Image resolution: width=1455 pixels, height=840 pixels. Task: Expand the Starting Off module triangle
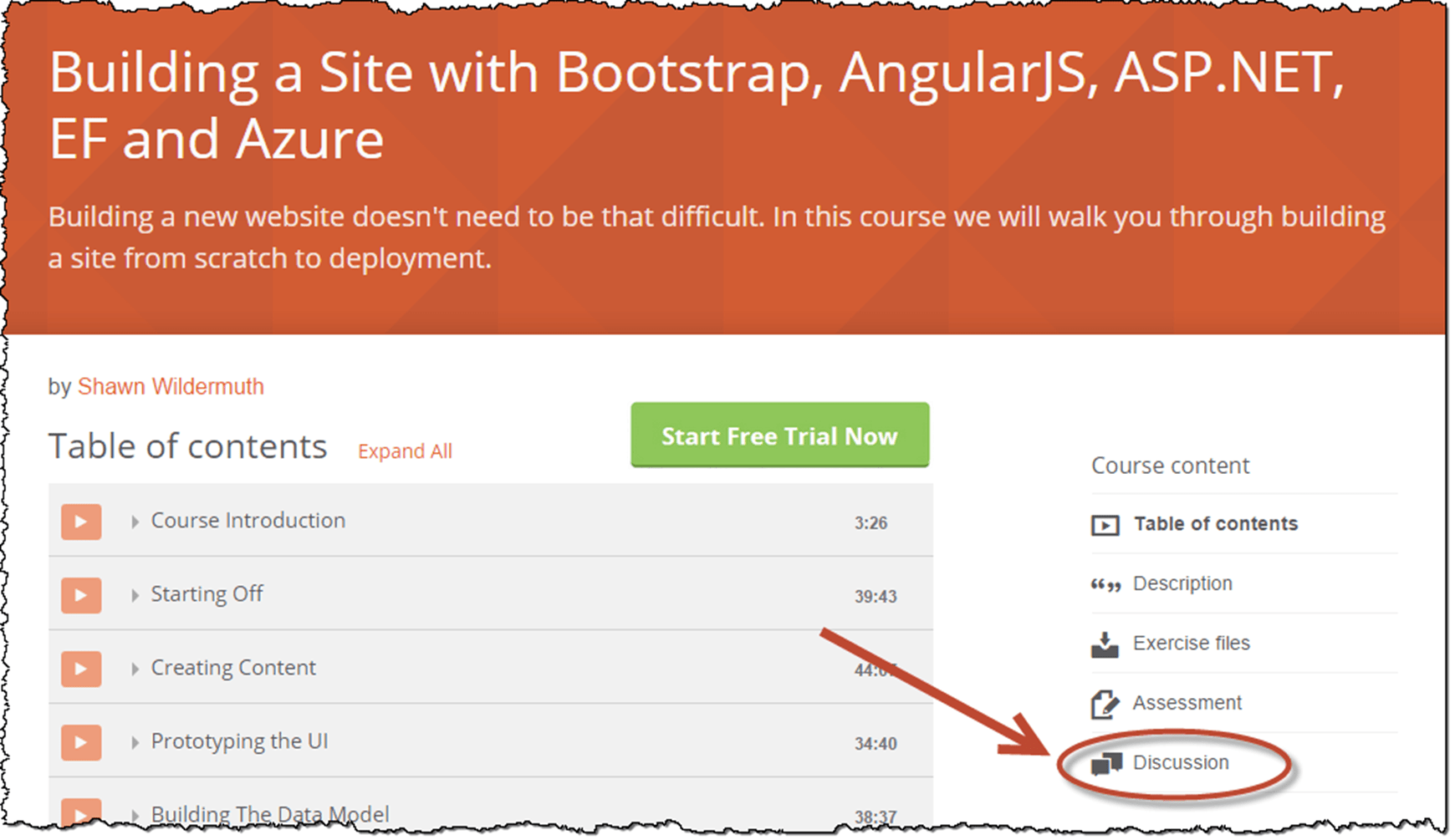tap(135, 596)
